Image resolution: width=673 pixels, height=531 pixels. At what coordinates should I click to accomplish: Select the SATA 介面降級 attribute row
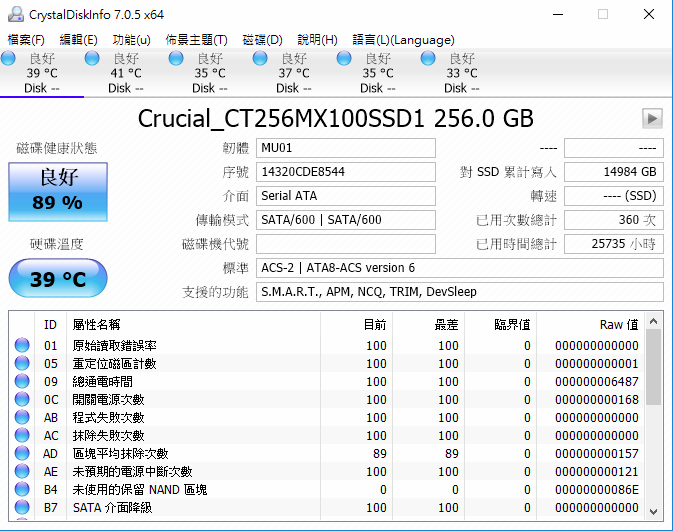tap(326, 508)
